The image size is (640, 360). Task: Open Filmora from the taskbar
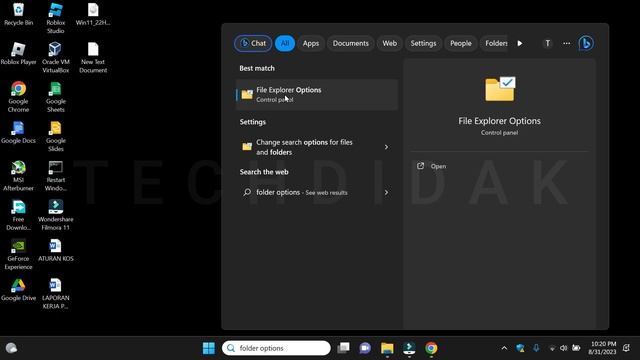click(x=409, y=348)
